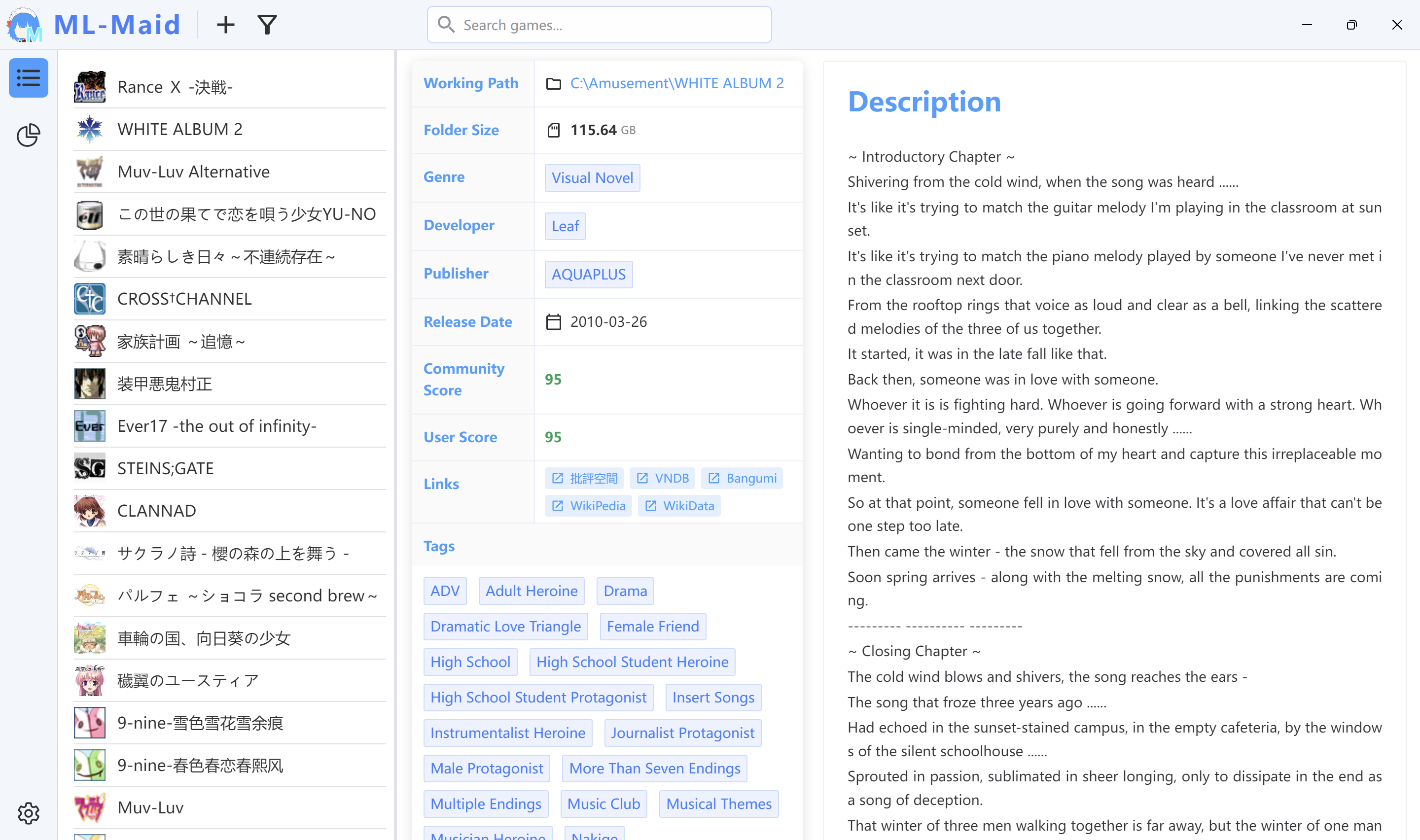Select Rance X -決戦- in game list
1420x840 pixels.
point(230,87)
